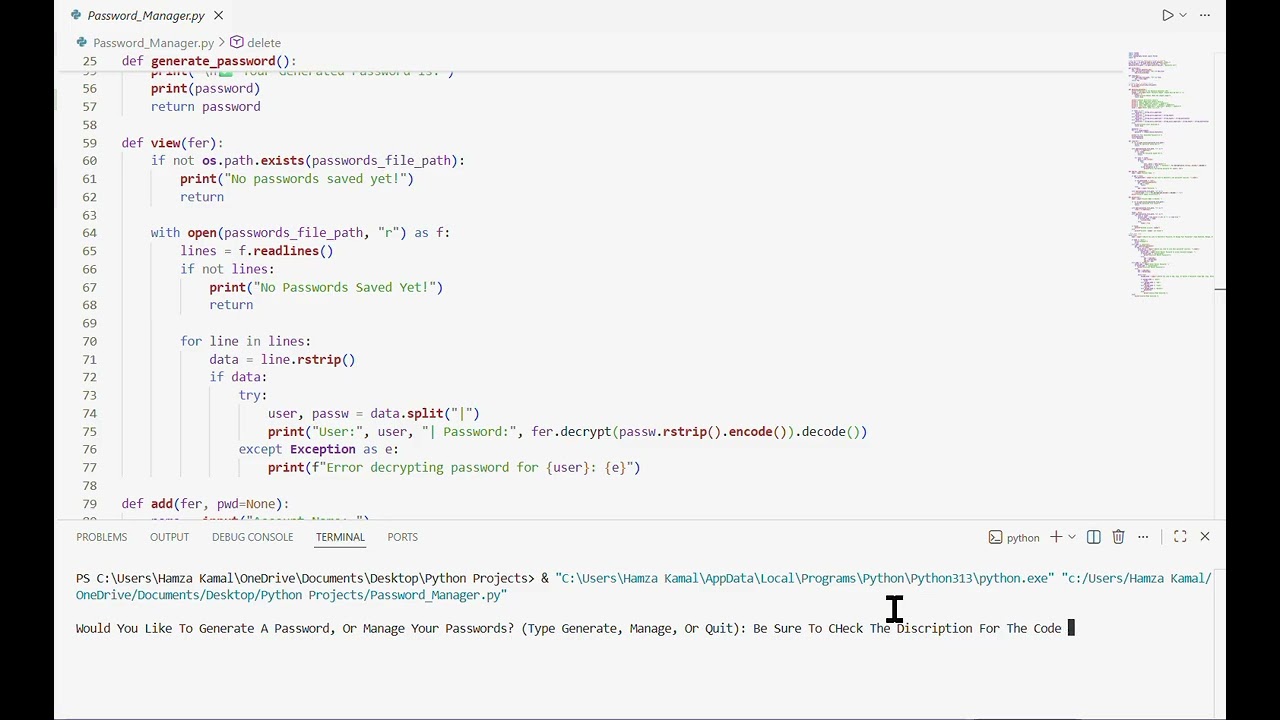The width and height of the screenshot is (1280, 720).
Task: Click the code minimap overview
Action: coord(1168,175)
